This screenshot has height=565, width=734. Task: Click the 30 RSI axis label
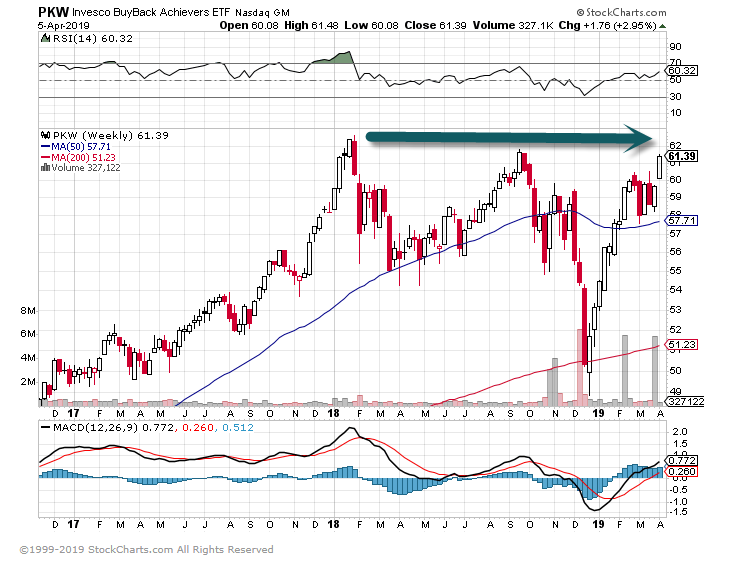click(675, 96)
